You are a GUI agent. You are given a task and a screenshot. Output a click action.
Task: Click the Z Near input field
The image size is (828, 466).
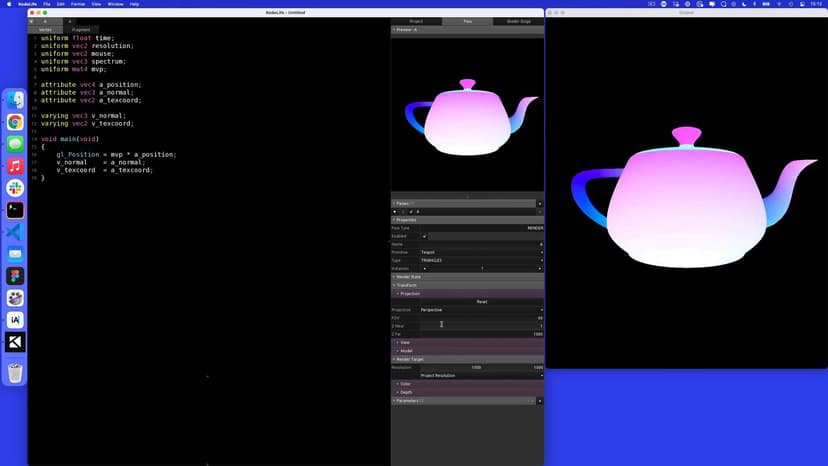(481, 325)
